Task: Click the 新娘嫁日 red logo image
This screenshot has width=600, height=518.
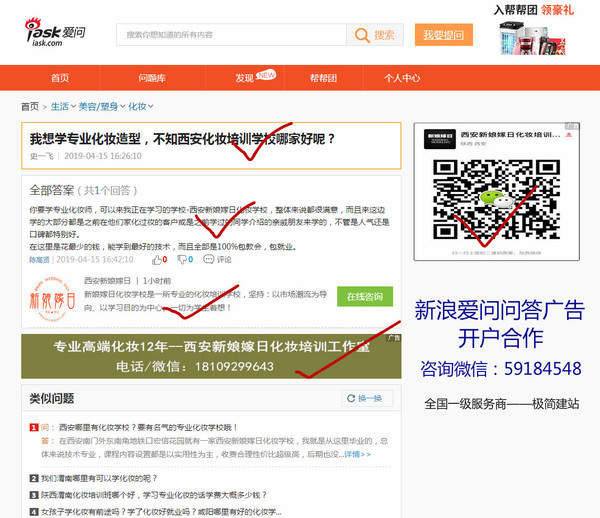Action: [x=52, y=298]
